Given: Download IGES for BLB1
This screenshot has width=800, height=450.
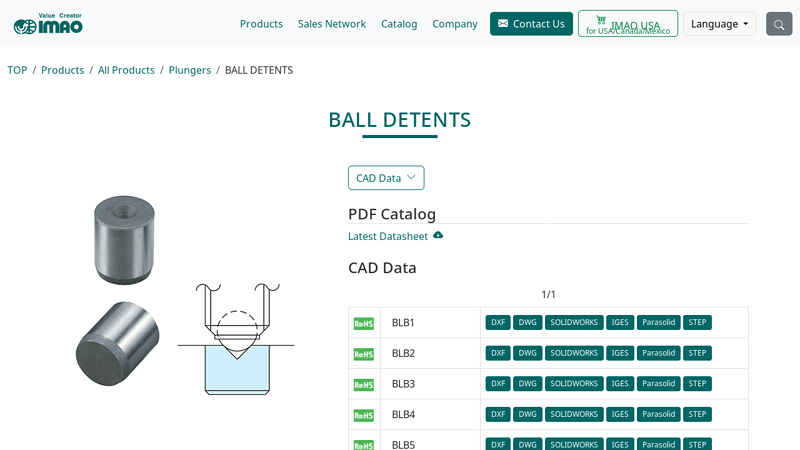Looking at the screenshot, I should [620, 322].
